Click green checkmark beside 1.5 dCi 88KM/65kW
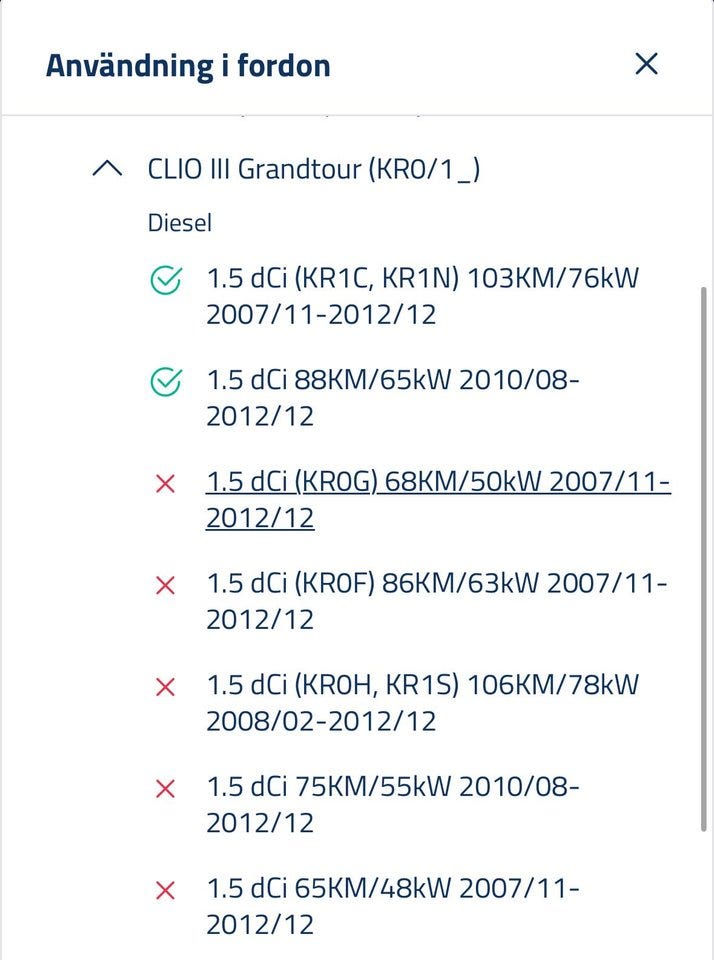 pos(166,382)
